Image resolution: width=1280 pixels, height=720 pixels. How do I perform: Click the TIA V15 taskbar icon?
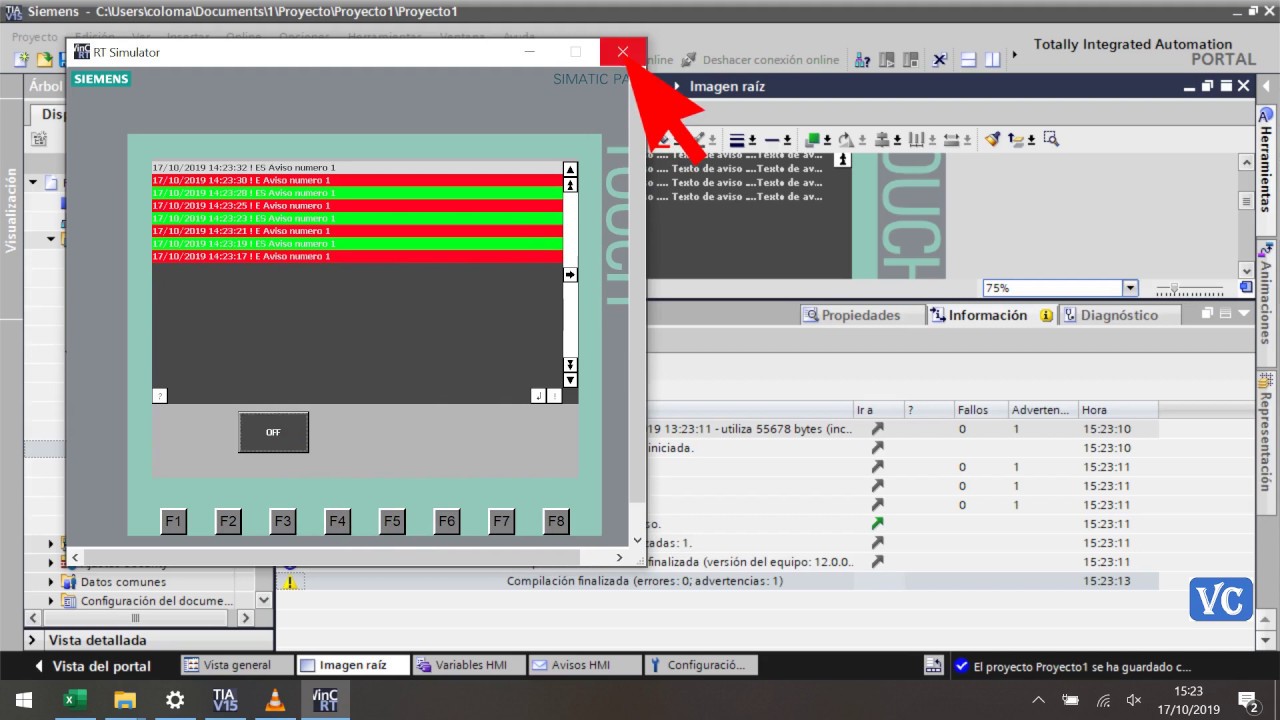[x=225, y=700]
